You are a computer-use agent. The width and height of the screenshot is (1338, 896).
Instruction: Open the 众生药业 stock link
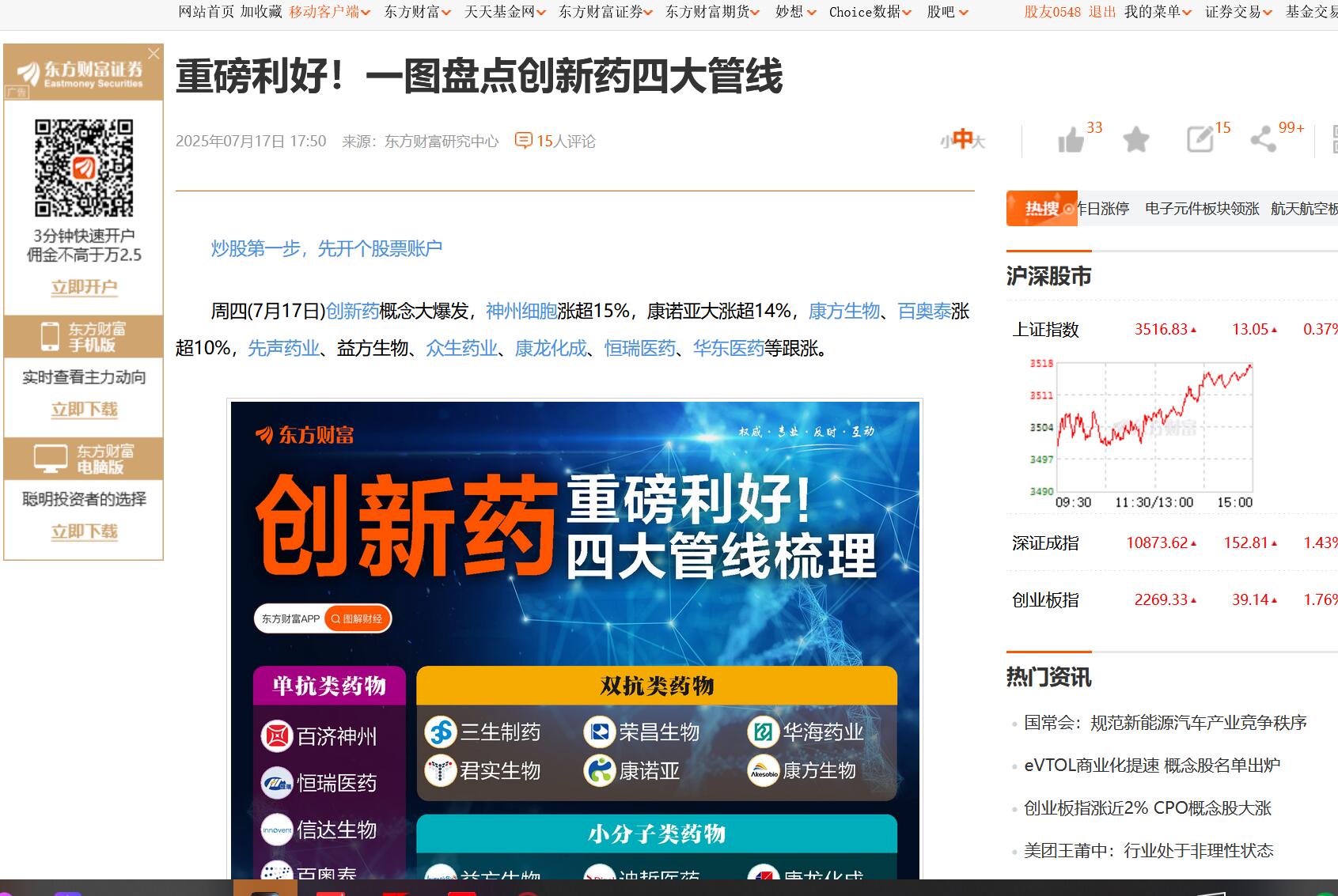pyautogui.click(x=462, y=348)
